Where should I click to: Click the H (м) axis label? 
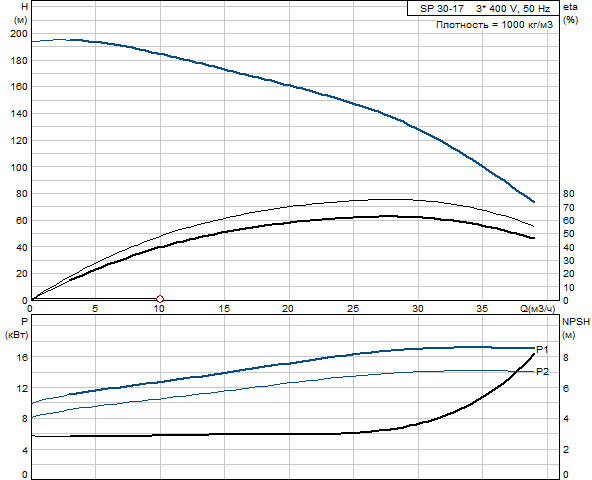(22, 13)
